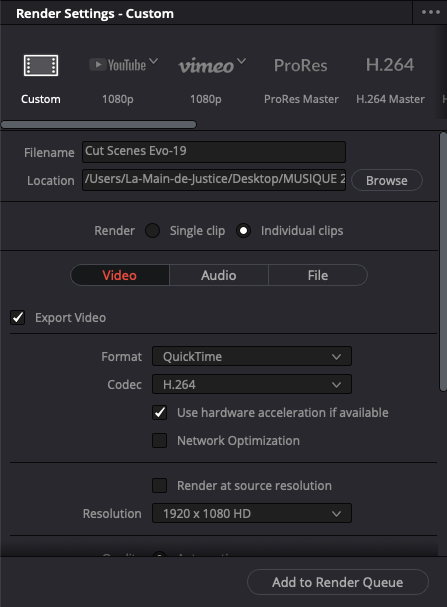Choose the YouTube preset logo

[x=118, y=65]
